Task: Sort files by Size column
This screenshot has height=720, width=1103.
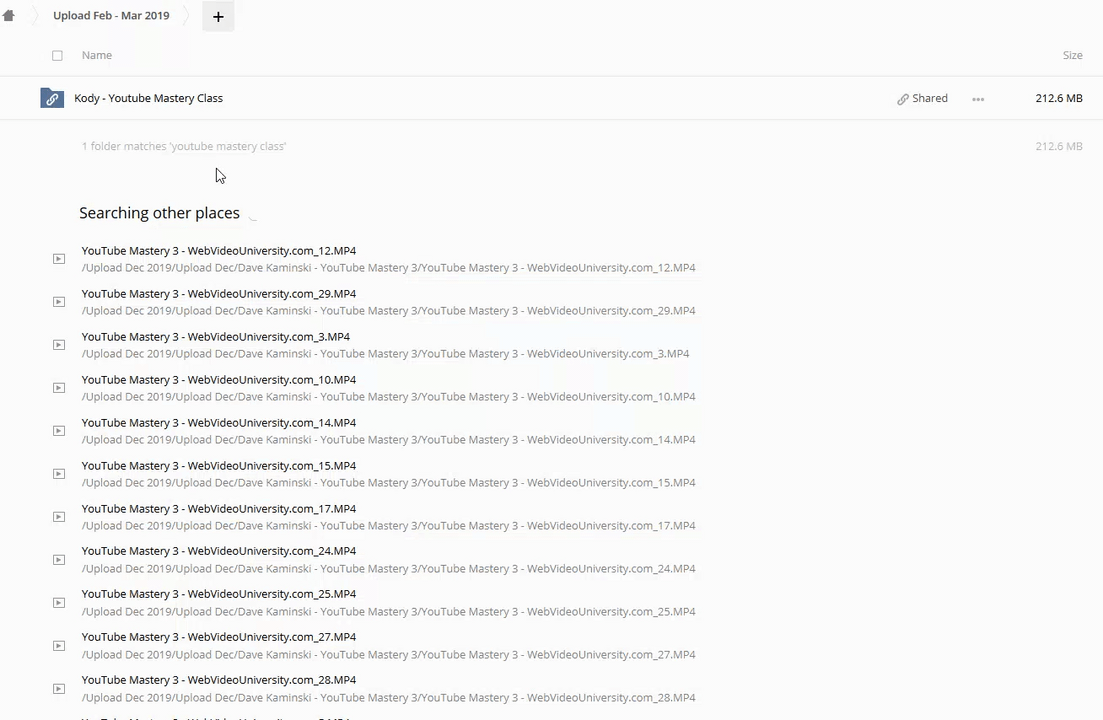Action: pos(1072,55)
